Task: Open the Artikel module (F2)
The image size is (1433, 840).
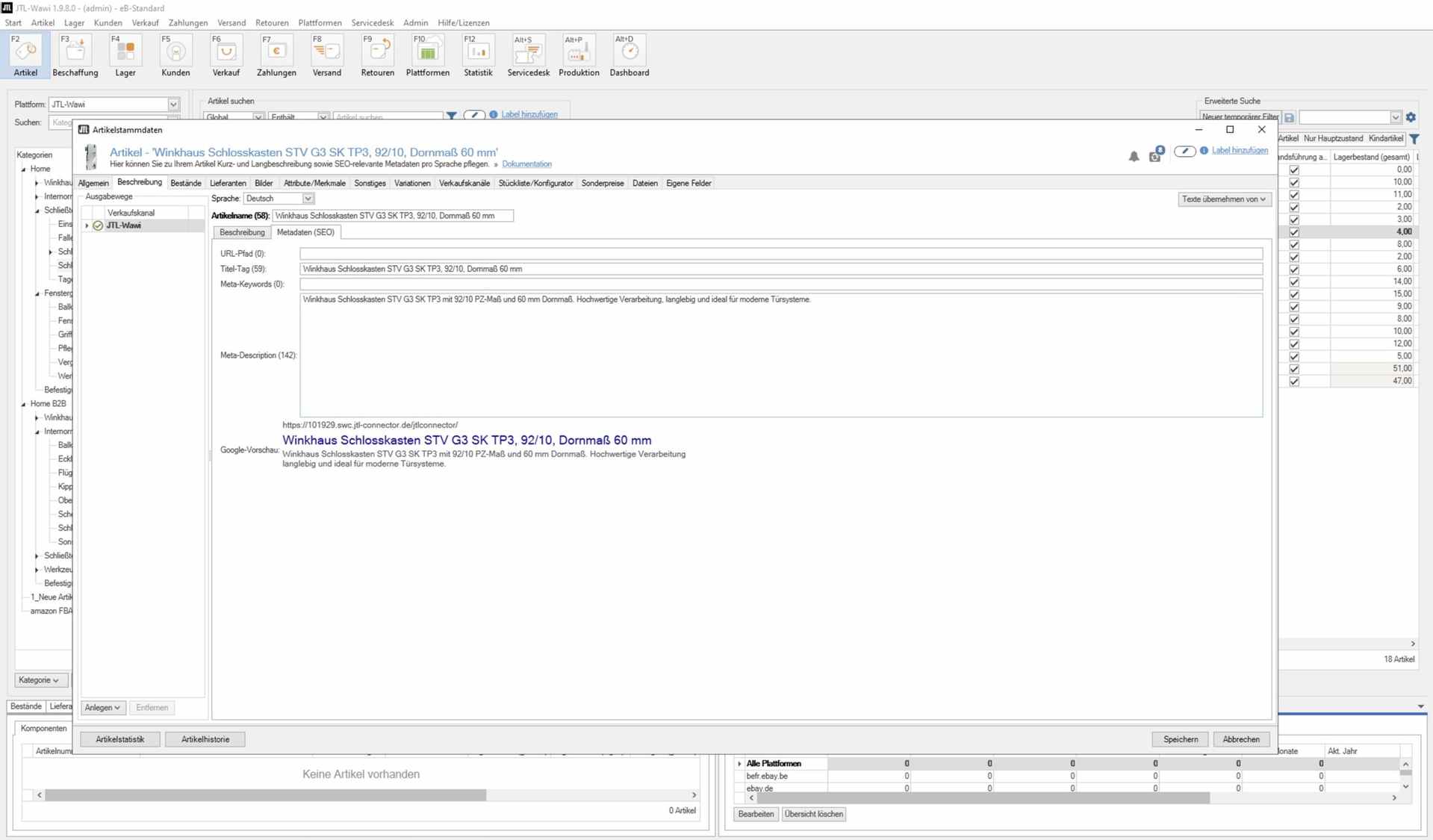Action: coord(25,55)
